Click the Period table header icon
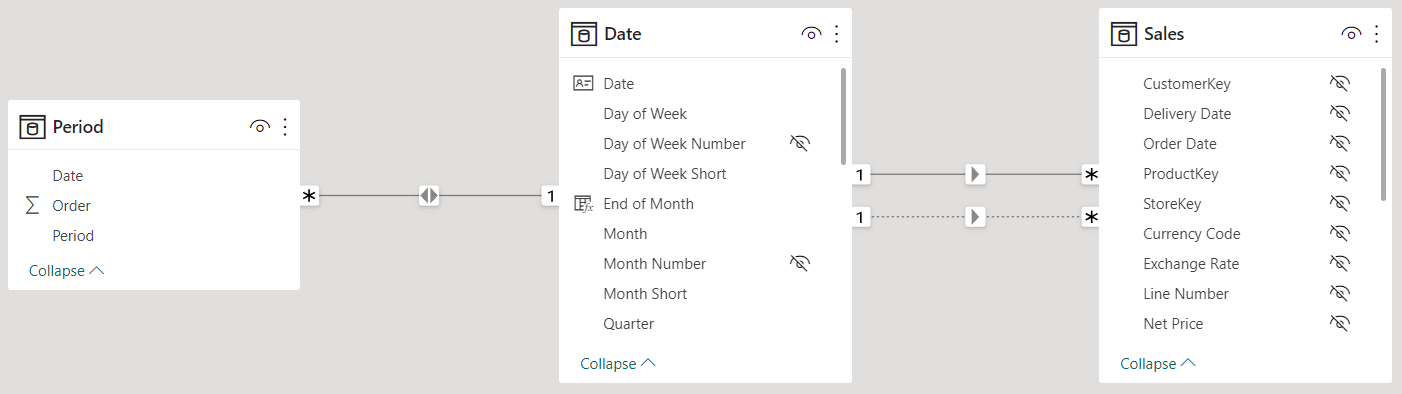 tap(32, 127)
